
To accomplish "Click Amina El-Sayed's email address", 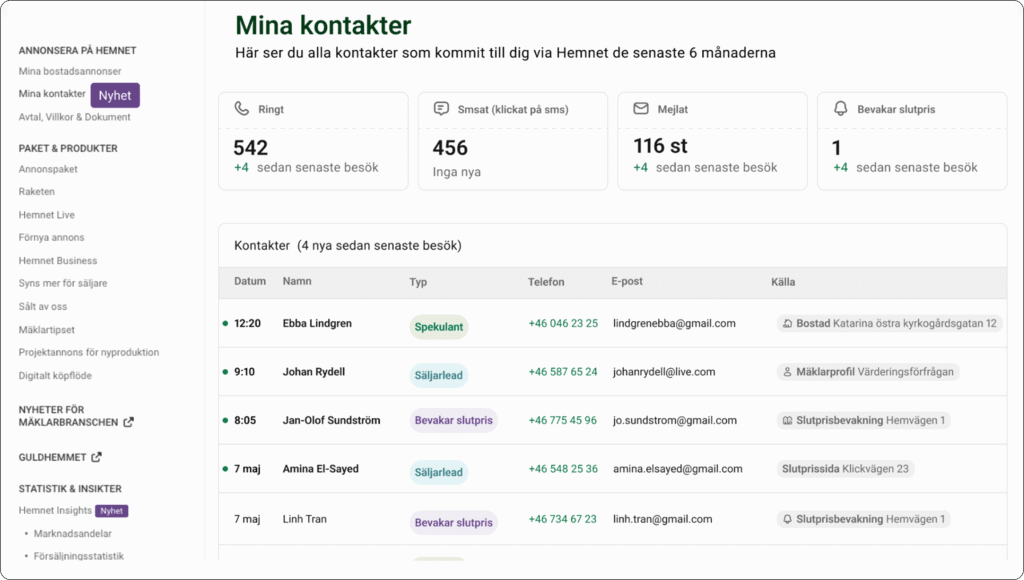I will tap(677, 468).
